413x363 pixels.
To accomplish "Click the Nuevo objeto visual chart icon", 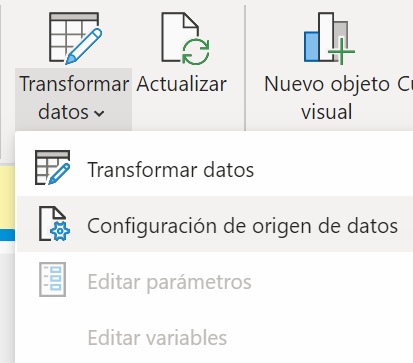I will pyautogui.click(x=329, y=38).
